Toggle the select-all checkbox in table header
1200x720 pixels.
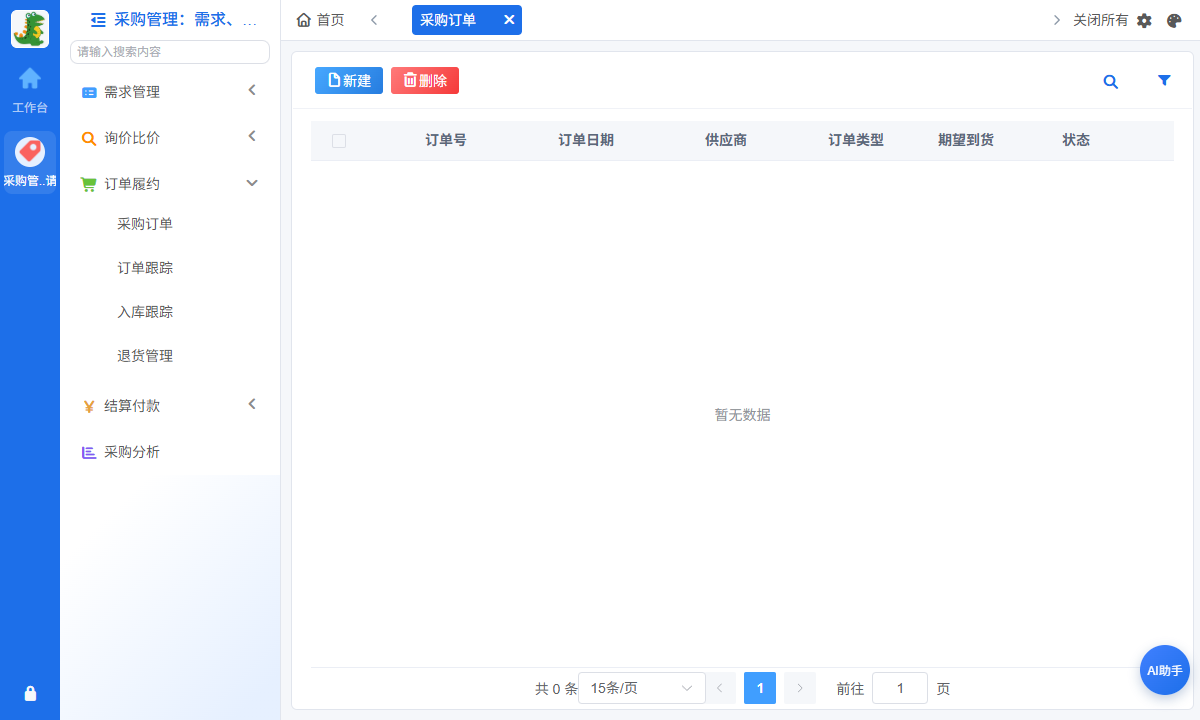pyautogui.click(x=339, y=141)
